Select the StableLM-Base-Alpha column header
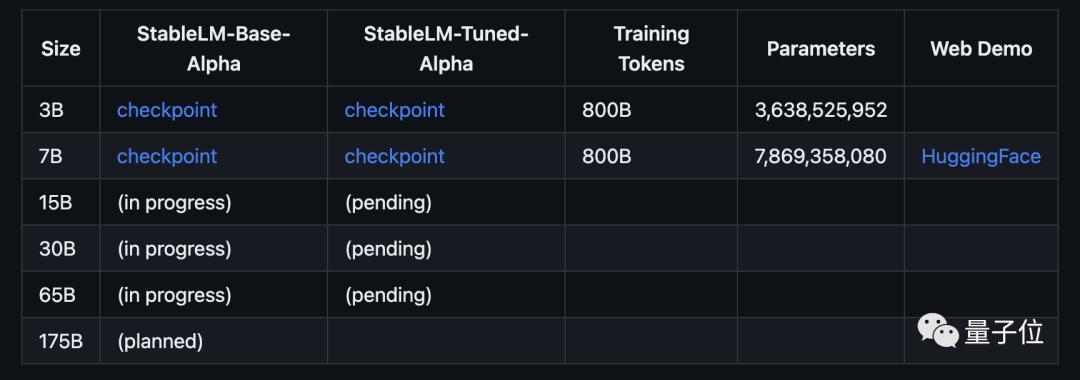 (214, 49)
